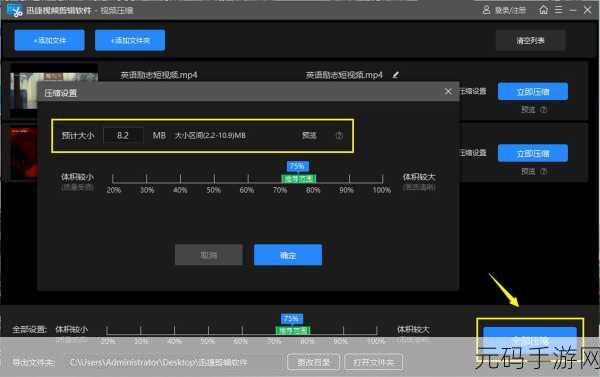Click the scissors app logo in title bar

click(x=15, y=10)
